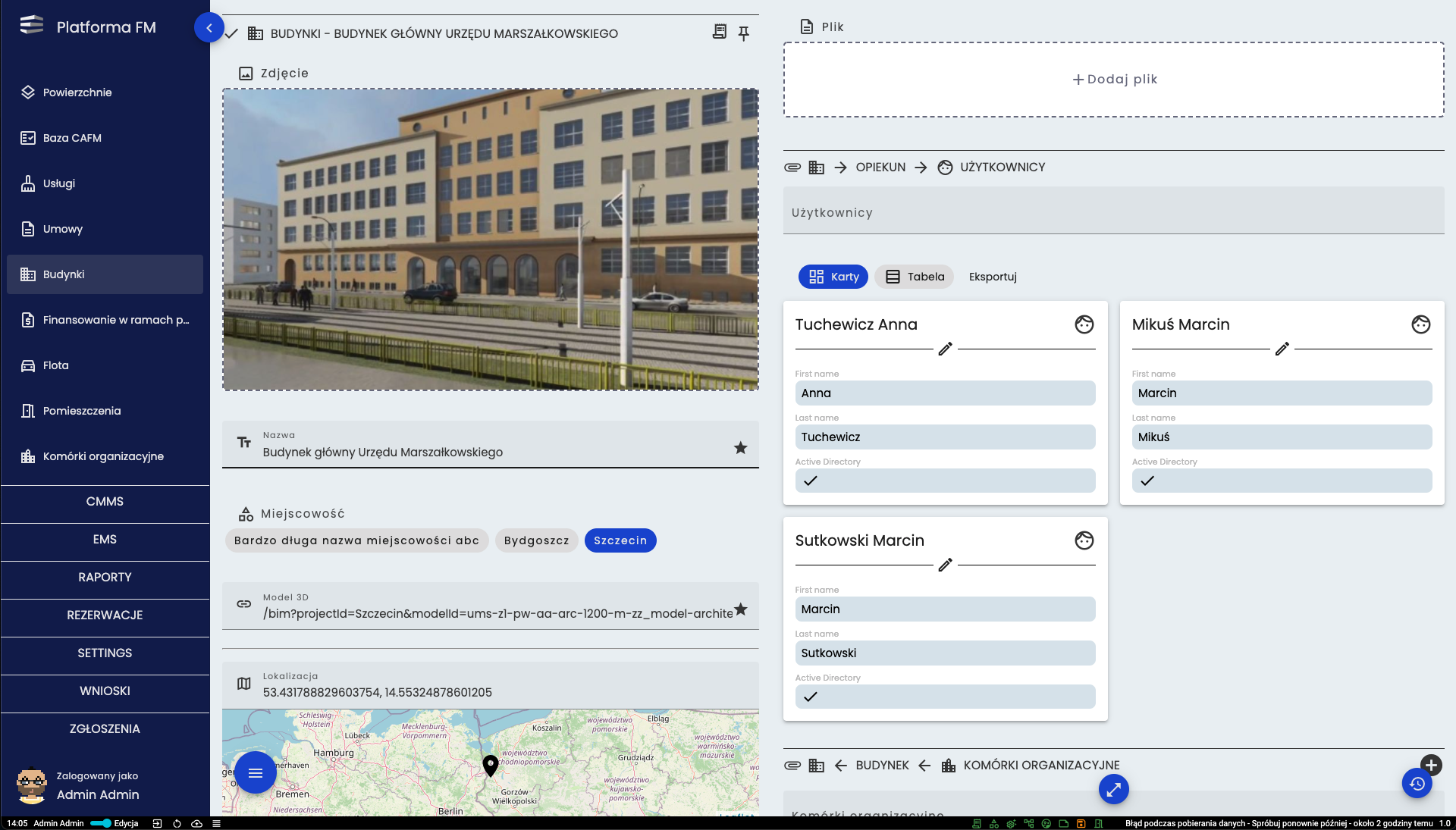Click the Flota car icon

(x=28, y=365)
